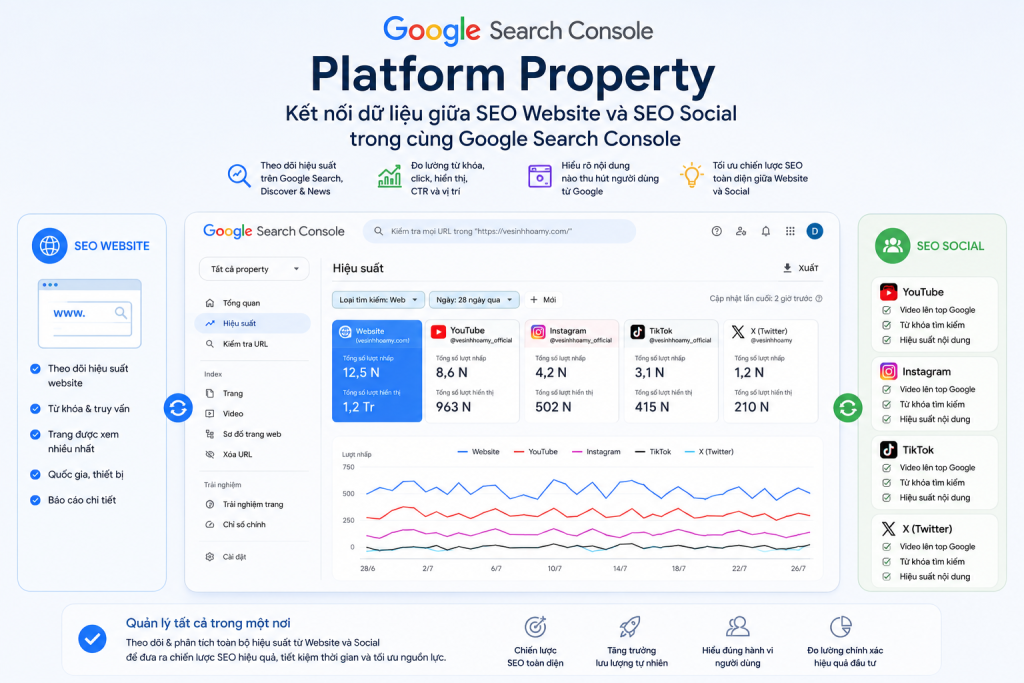The image size is (1024, 683).
Task: Open Kiểm tra URL in the sidebar
Action: [252, 344]
